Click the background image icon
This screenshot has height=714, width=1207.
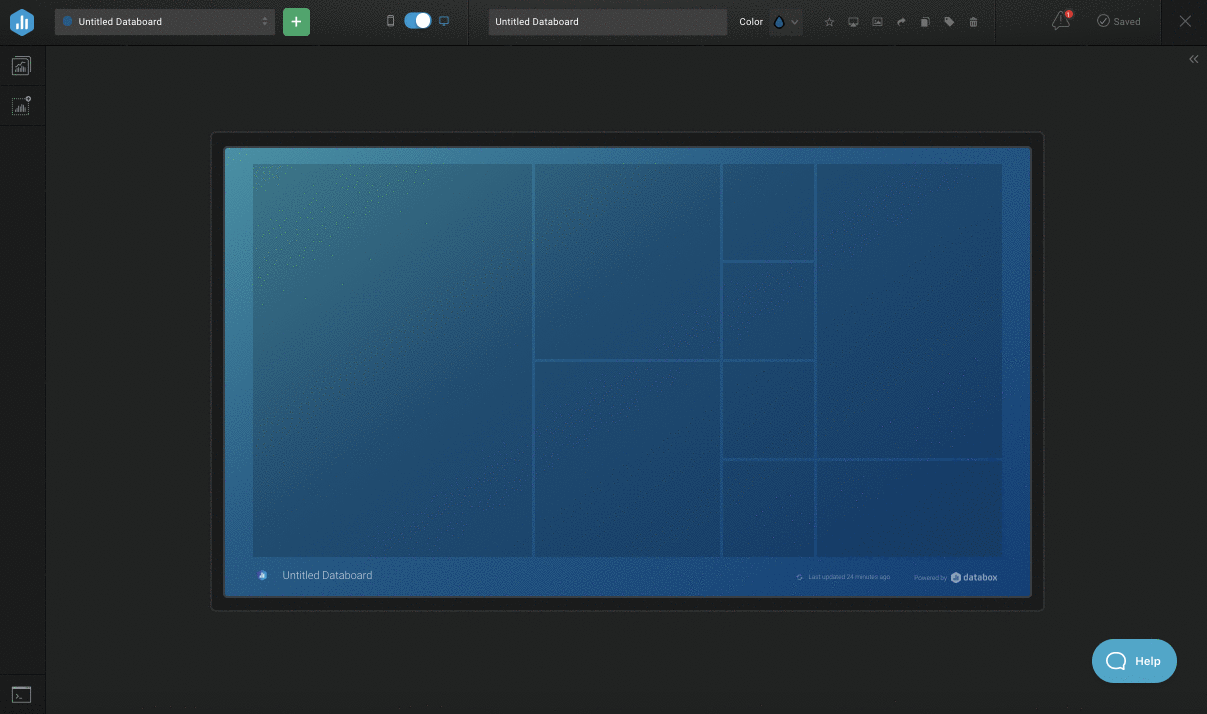click(x=877, y=22)
